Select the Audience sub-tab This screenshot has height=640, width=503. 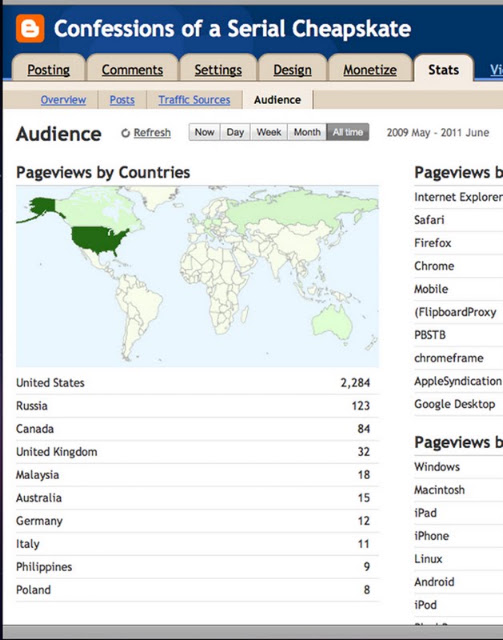pyautogui.click(x=278, y=100)
